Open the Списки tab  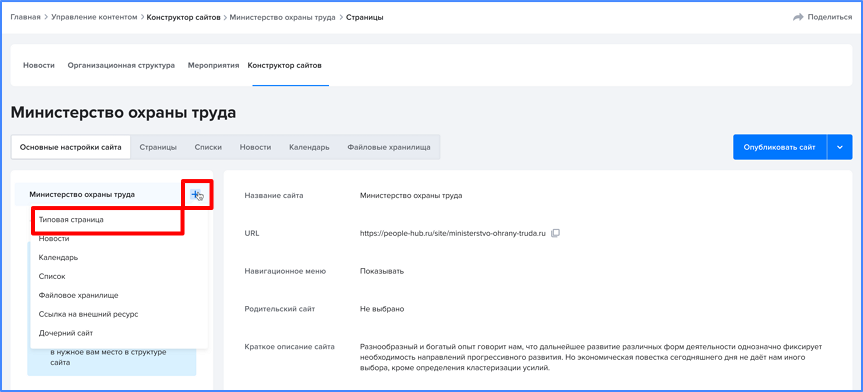click(208, 147)
